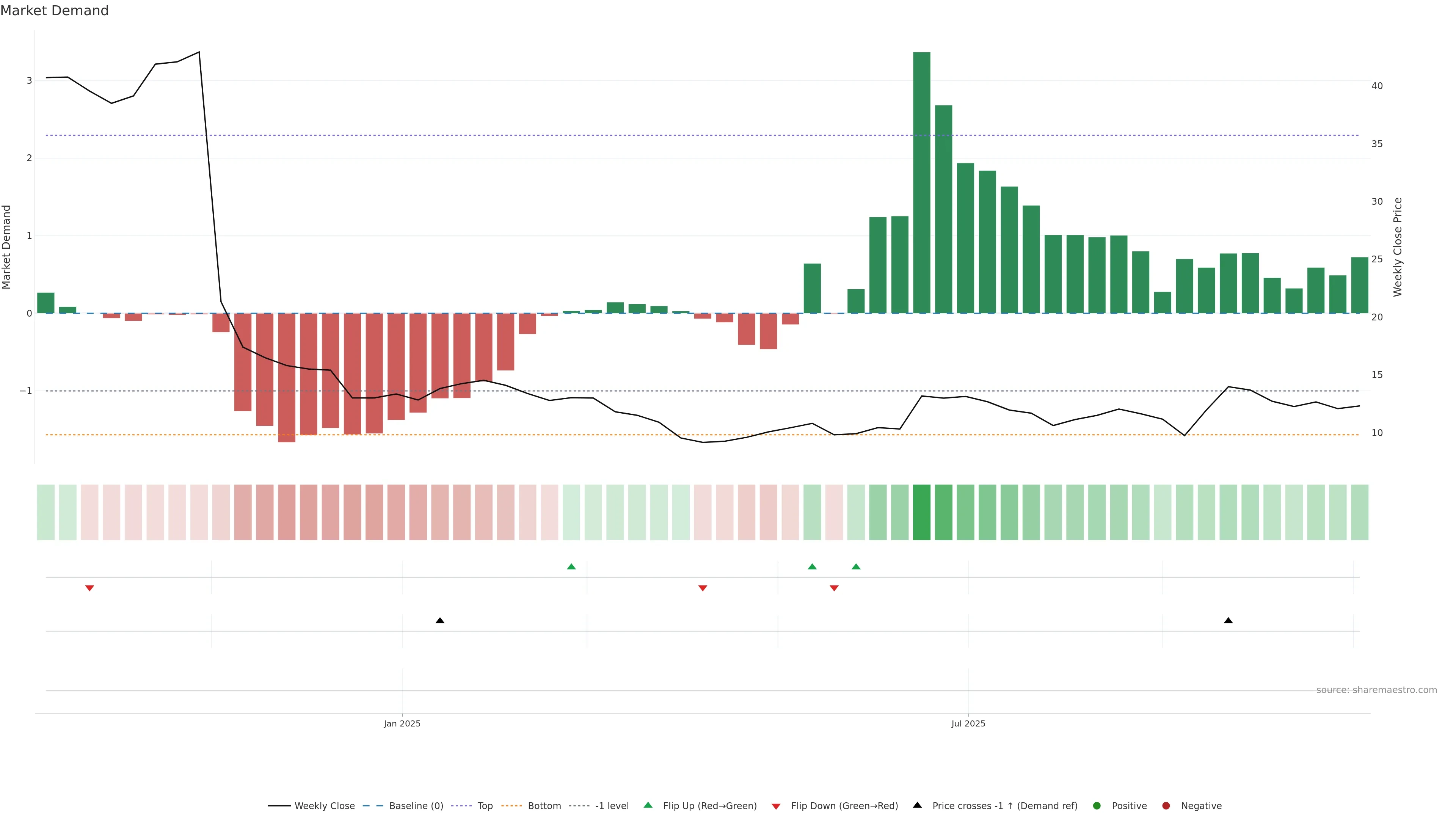Click Flip Up green triangle legend icon

pyautogui.click(x=648, y=805)
